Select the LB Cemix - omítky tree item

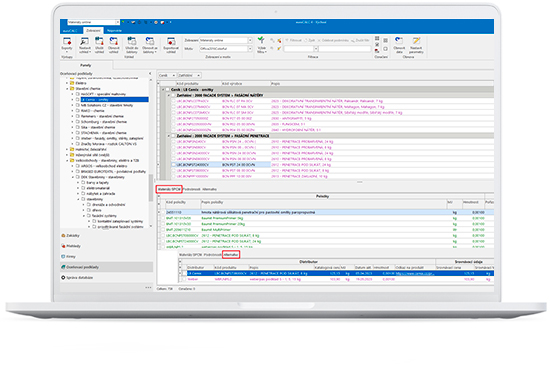click(x=114, y=100)
